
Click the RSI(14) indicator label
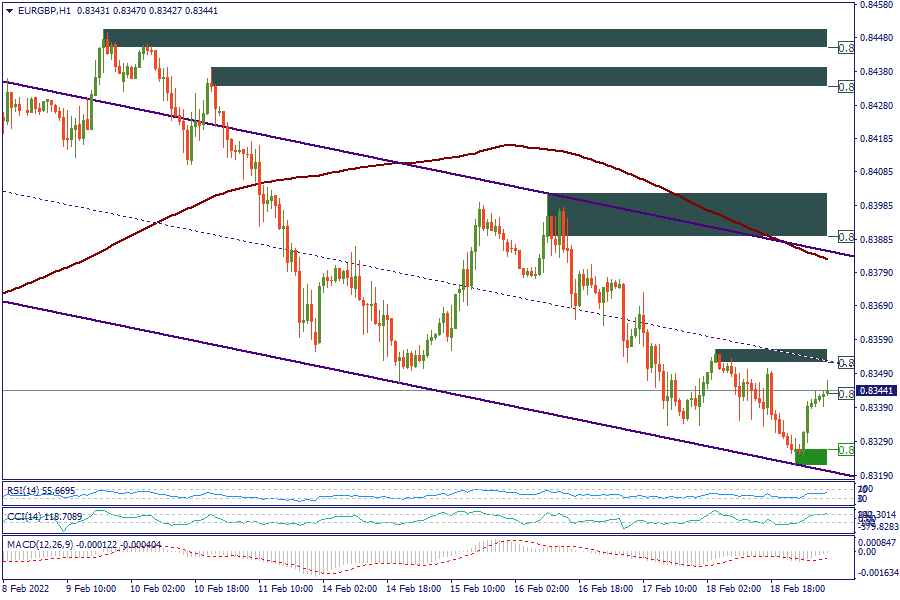pos(28,491)
